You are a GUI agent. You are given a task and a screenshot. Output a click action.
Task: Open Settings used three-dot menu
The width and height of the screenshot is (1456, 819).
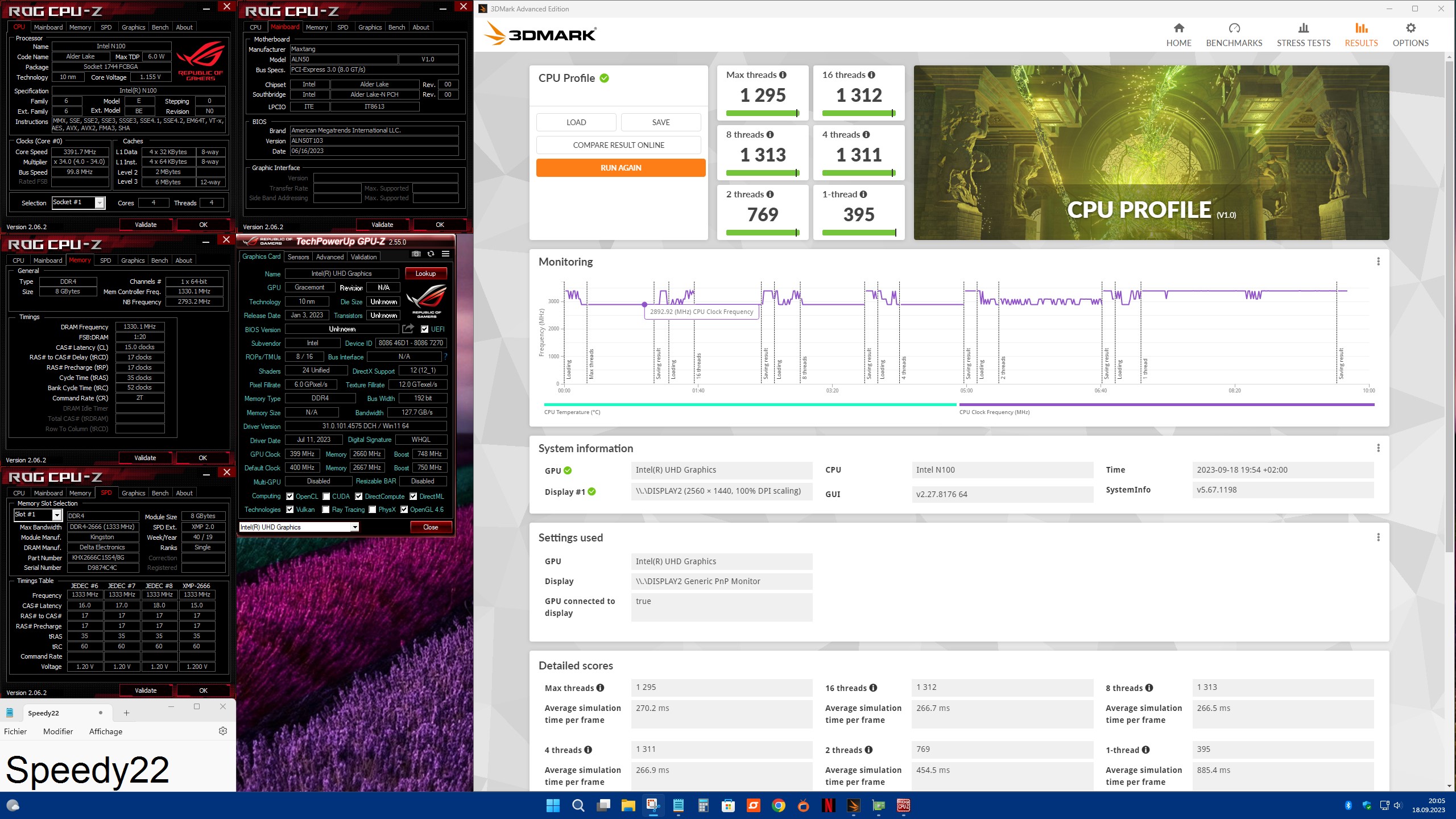(1378, 537)
